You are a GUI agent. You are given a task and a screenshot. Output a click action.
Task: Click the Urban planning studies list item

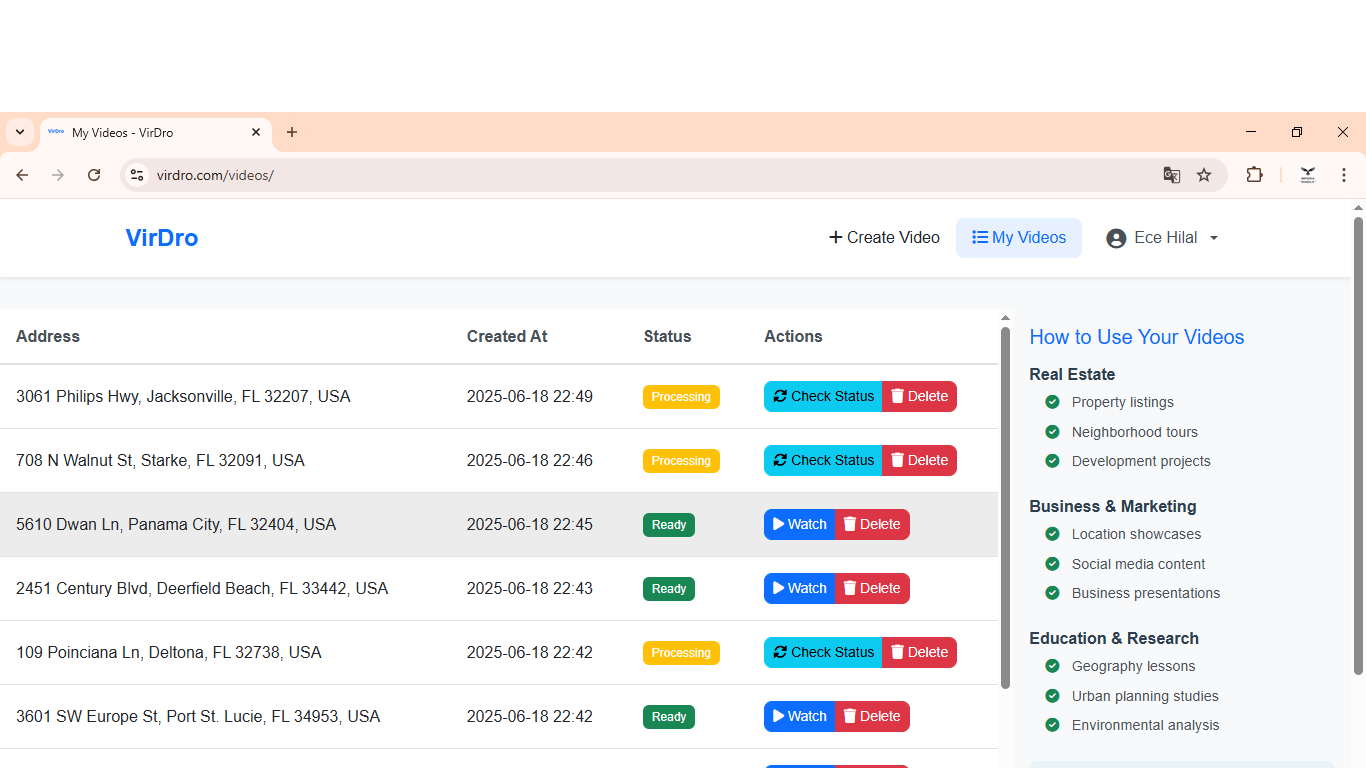click(1145, 696)
